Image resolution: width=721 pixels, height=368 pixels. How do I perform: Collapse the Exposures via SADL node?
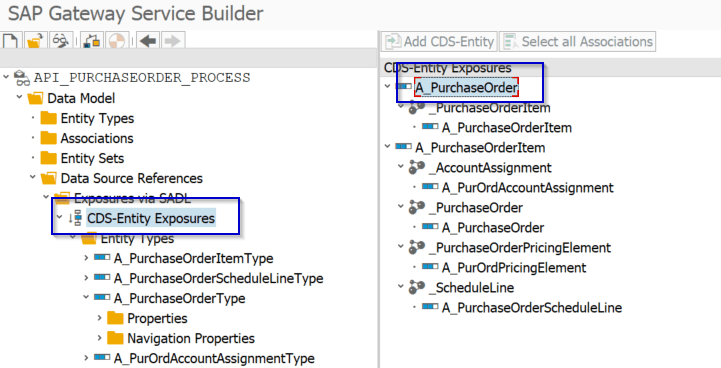point(46,197)
